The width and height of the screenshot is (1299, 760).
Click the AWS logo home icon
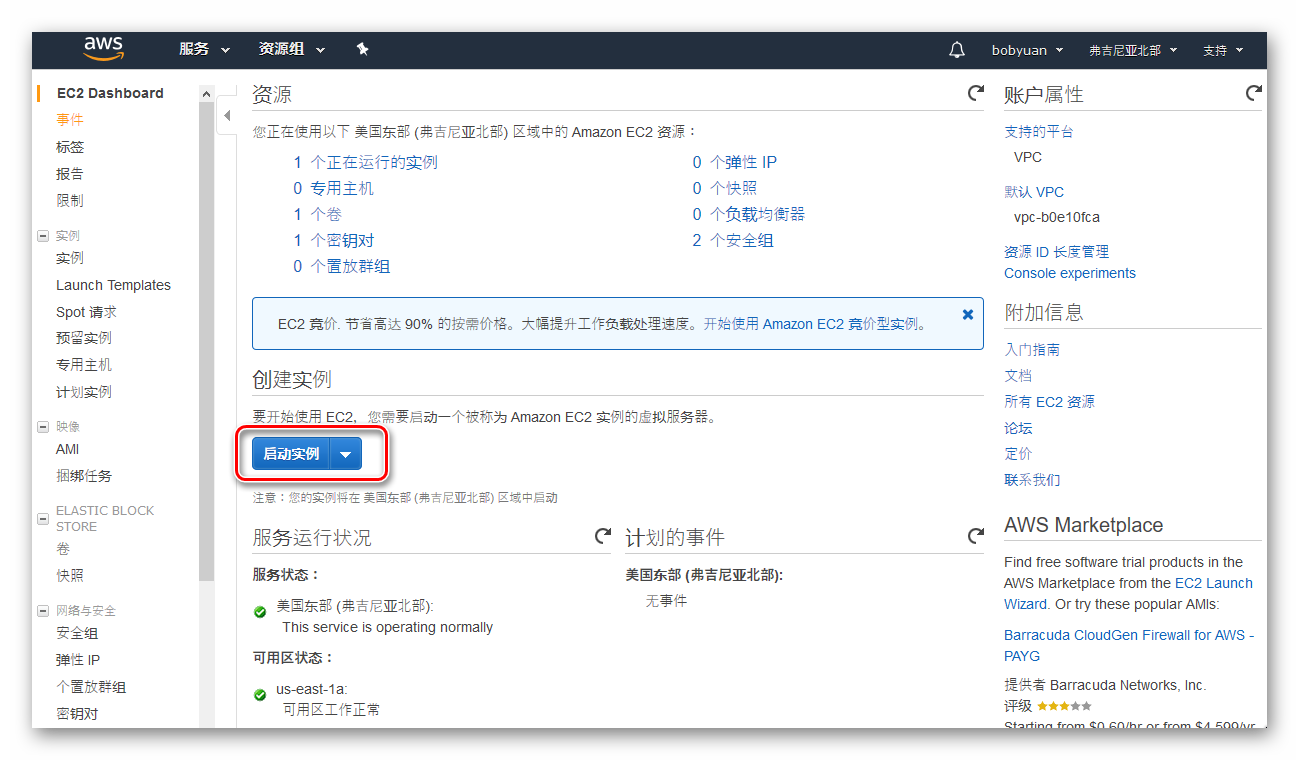(103, 48)
